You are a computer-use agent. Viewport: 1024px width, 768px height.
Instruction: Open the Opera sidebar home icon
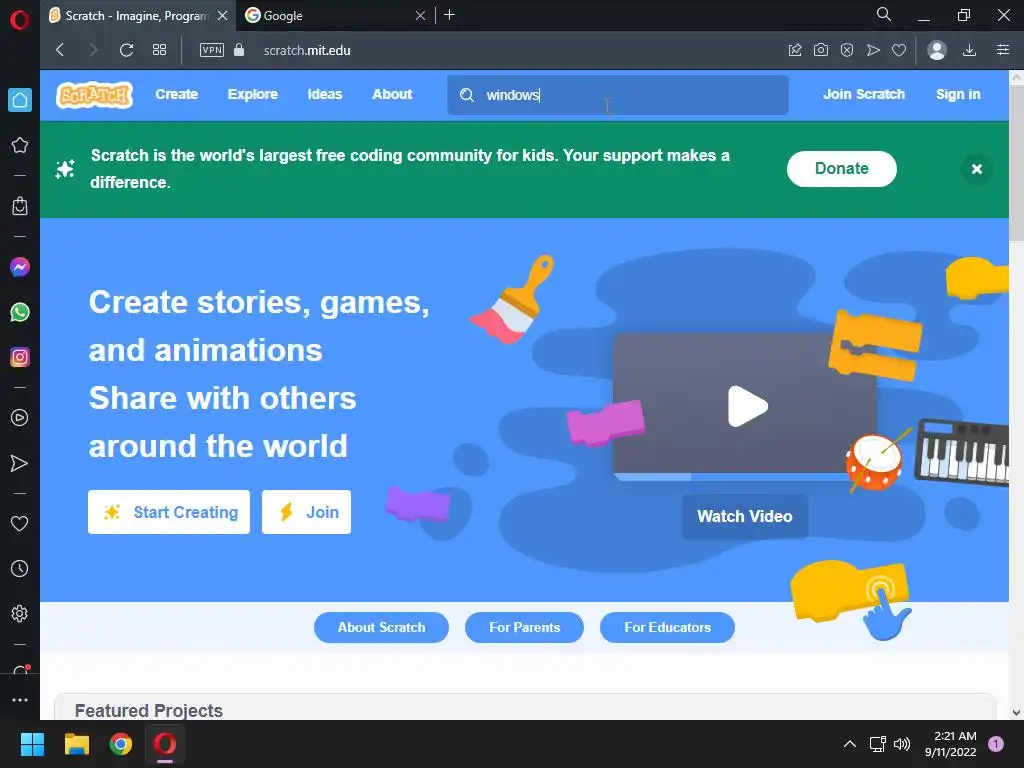click(x=20, y=100)
